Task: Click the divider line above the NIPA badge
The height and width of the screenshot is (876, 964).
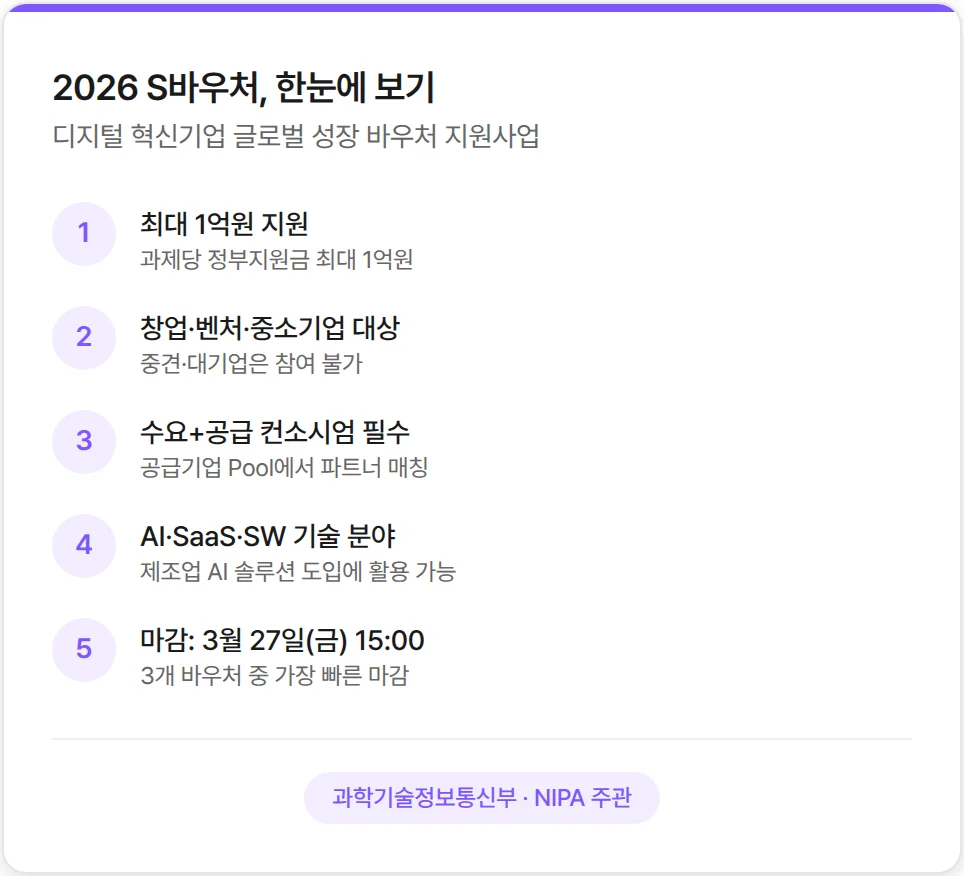Action: [482, 739]
